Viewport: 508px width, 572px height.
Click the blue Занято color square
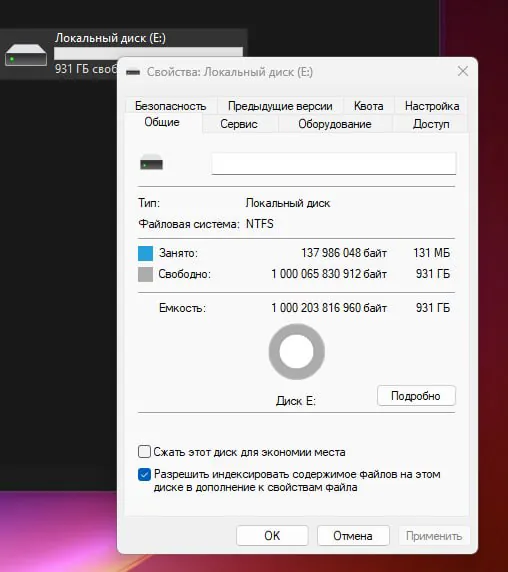[x=145, y=253]
